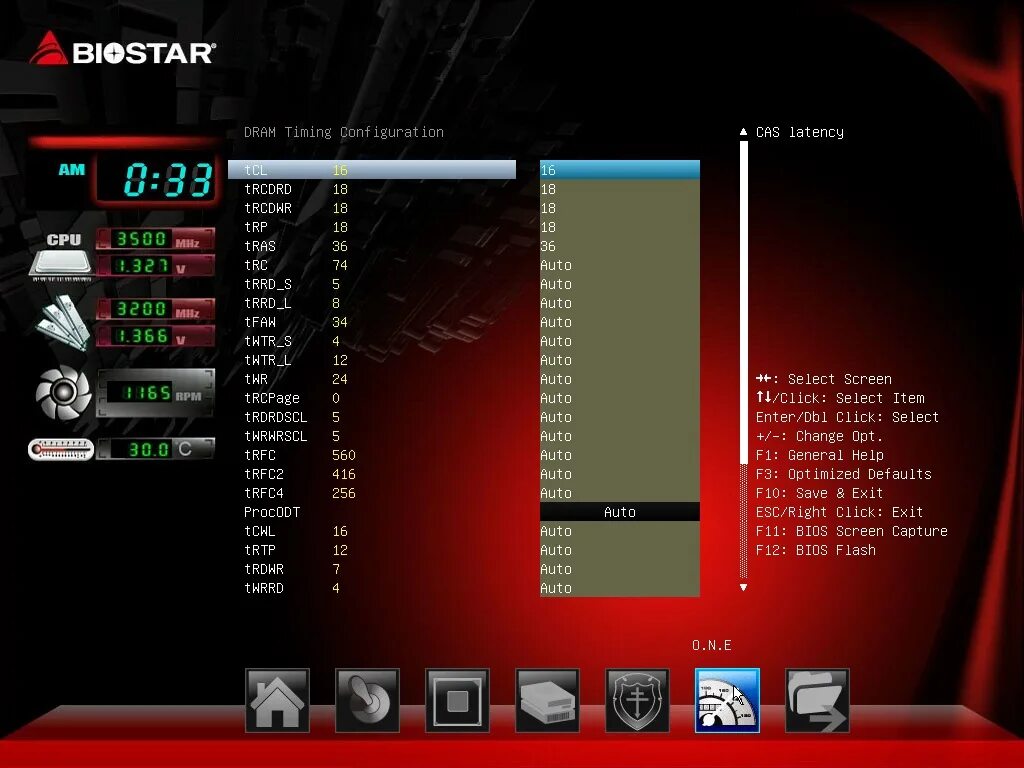Click the tRCDRD row label
The width and height of the screenshot is (1024, 768).
268,189
